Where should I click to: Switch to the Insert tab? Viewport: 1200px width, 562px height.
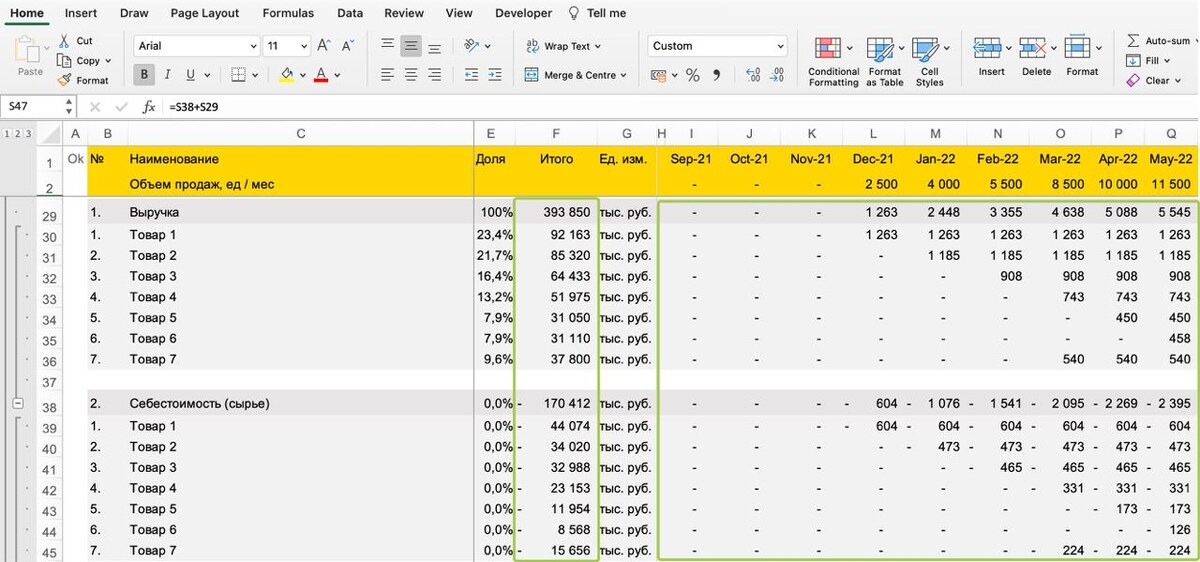pos(81,13)
